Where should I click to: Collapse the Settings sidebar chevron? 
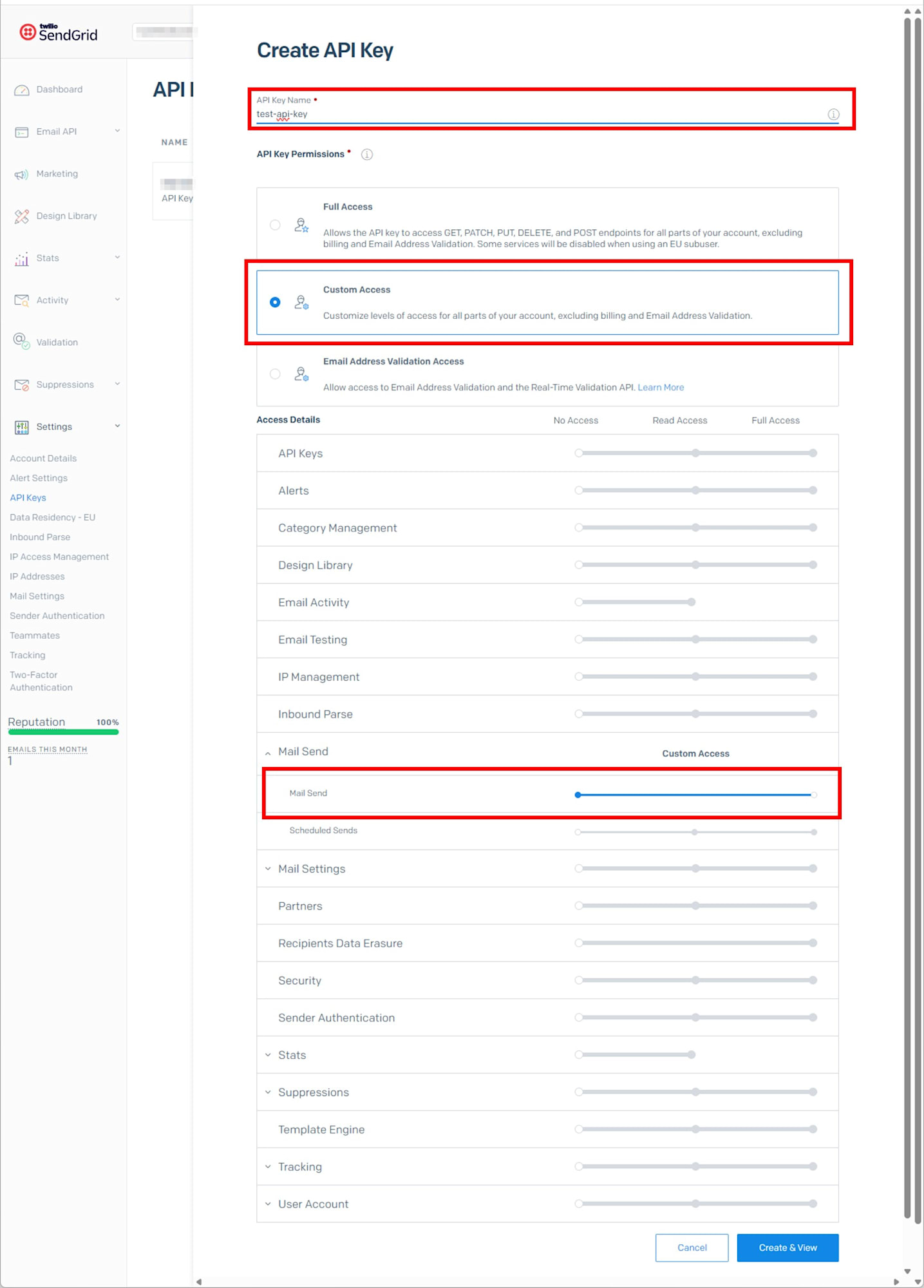coord(117,426)
